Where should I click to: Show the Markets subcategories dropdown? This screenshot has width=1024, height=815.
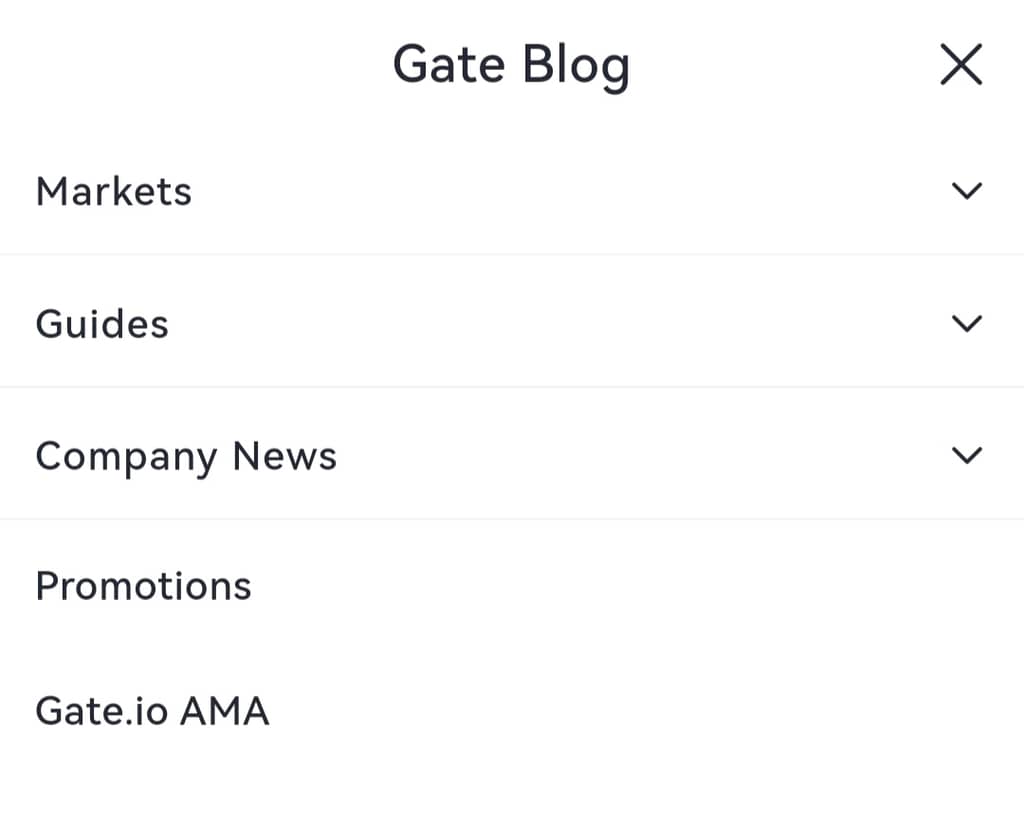click(x=966, y=190)
